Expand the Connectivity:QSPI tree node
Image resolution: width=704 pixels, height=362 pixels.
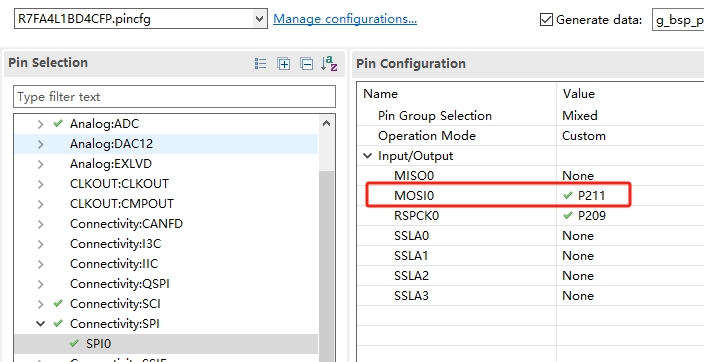coord(40,284)
